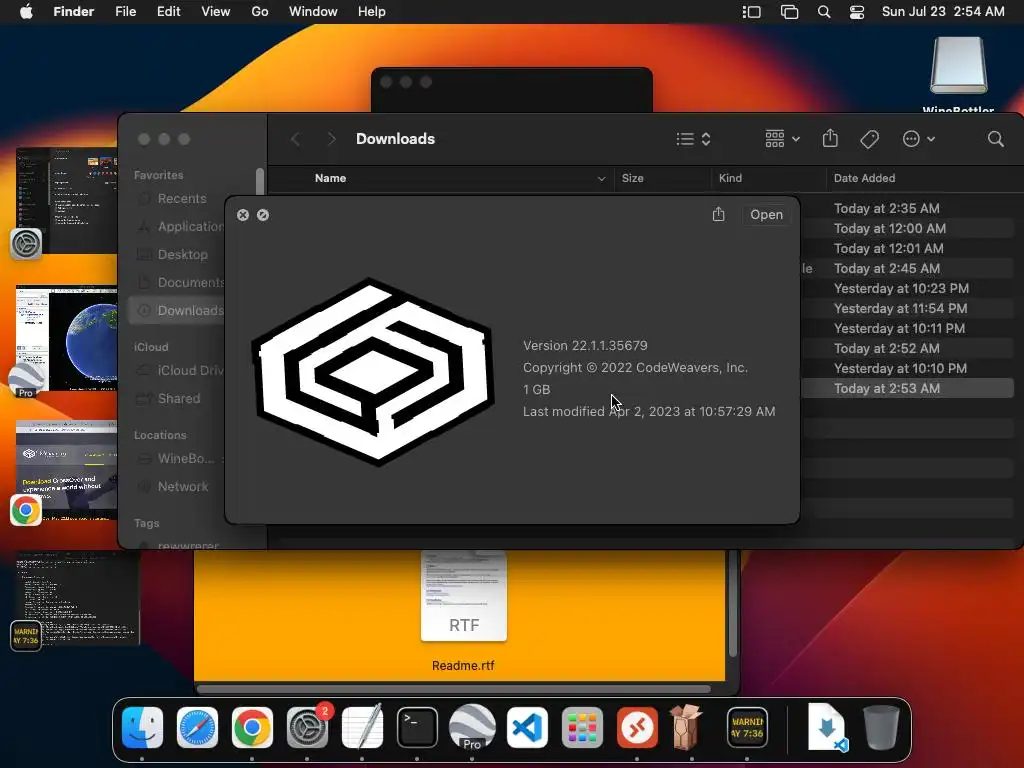Open the Apple menu
Viewport: 1024px width, 768px height.
[26, 12]
